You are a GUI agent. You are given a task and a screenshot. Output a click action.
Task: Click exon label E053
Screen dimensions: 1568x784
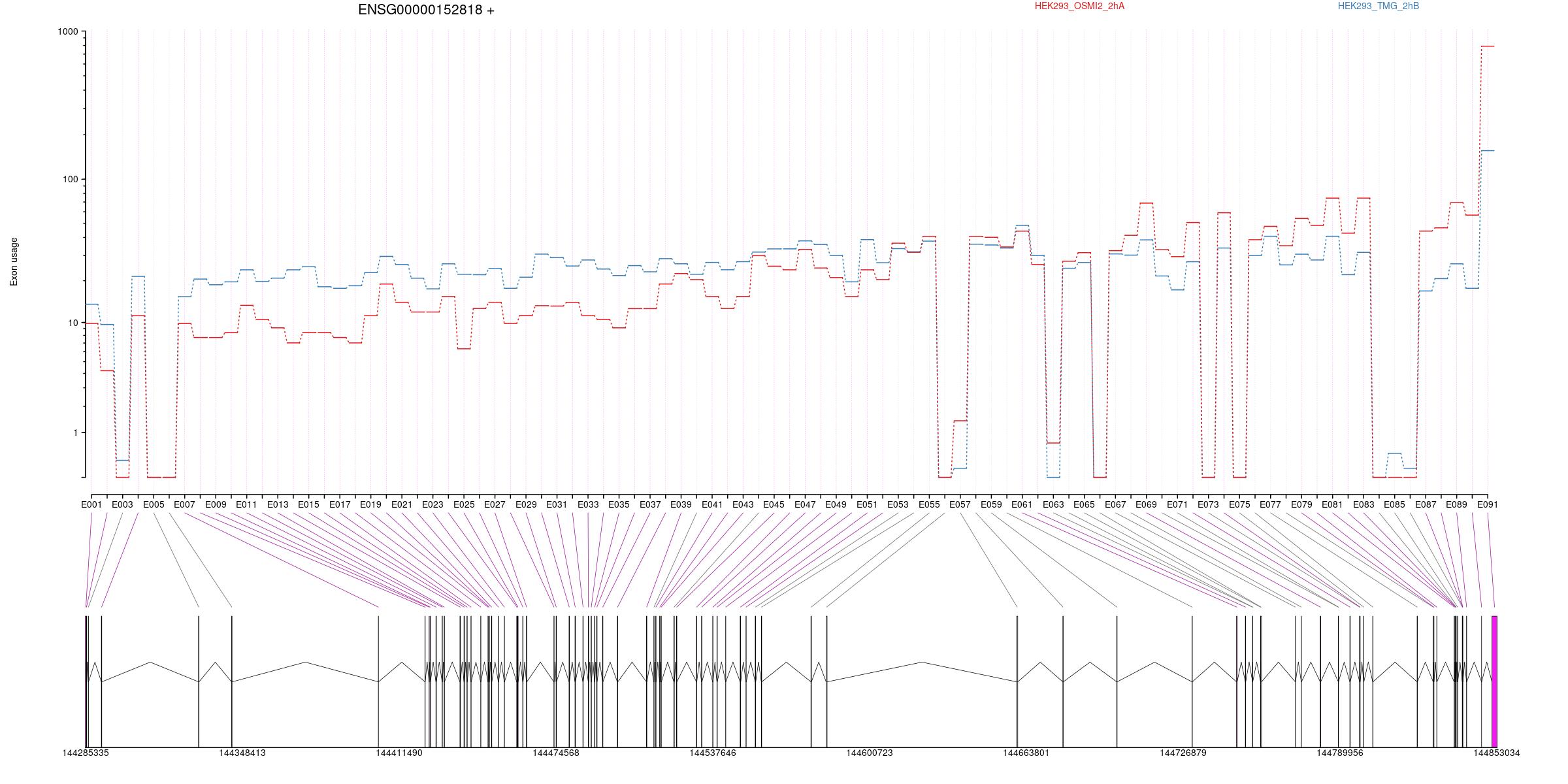[898, 504]
